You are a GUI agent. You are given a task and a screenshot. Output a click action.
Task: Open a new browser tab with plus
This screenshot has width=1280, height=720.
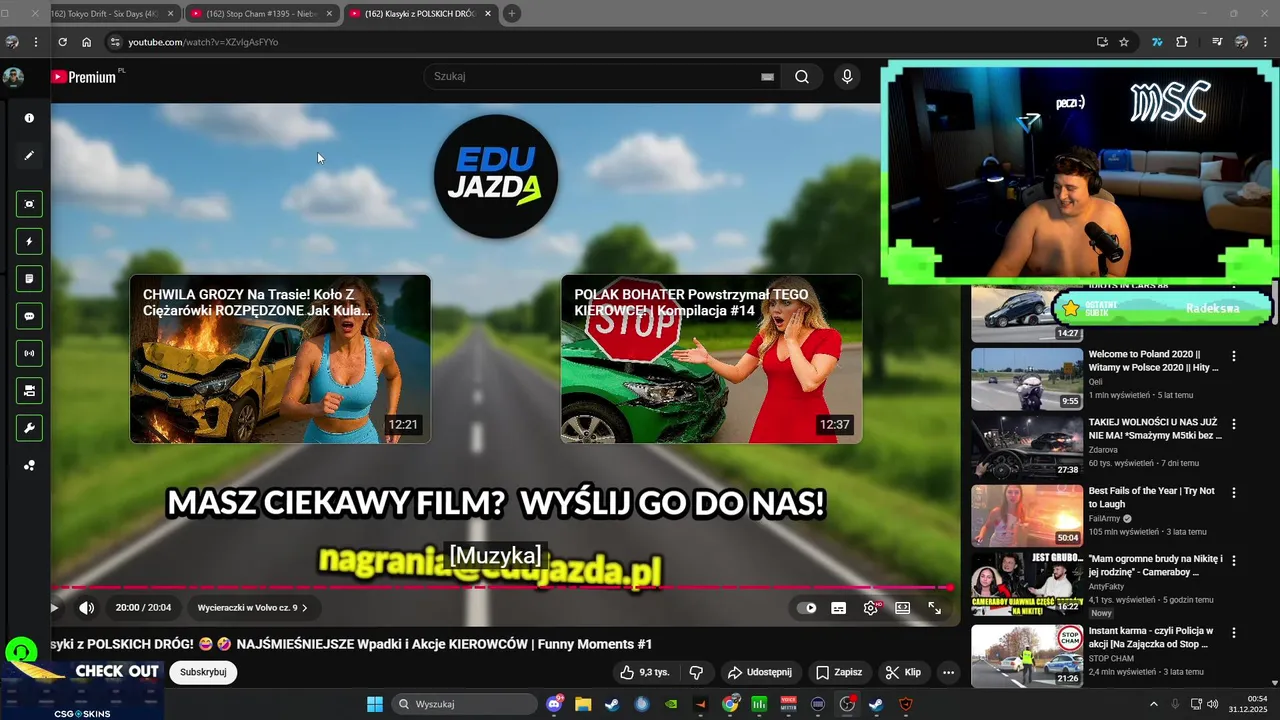tap(512, 14)
